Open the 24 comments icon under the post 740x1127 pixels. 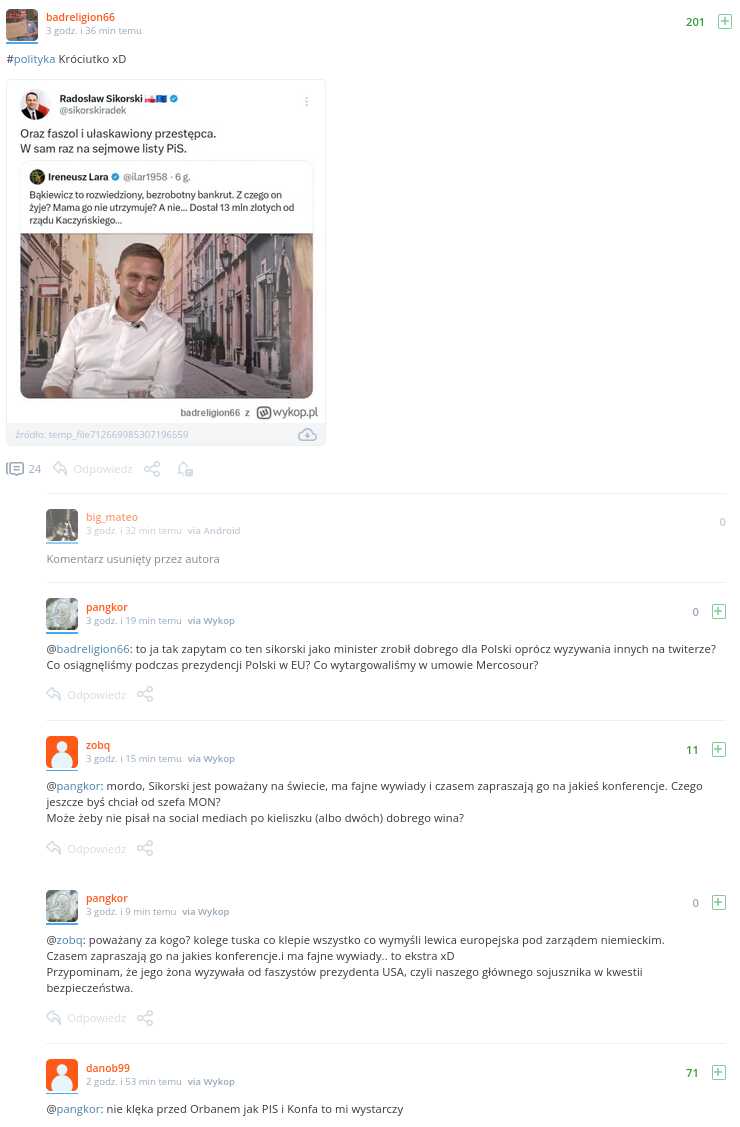[24, 469]
